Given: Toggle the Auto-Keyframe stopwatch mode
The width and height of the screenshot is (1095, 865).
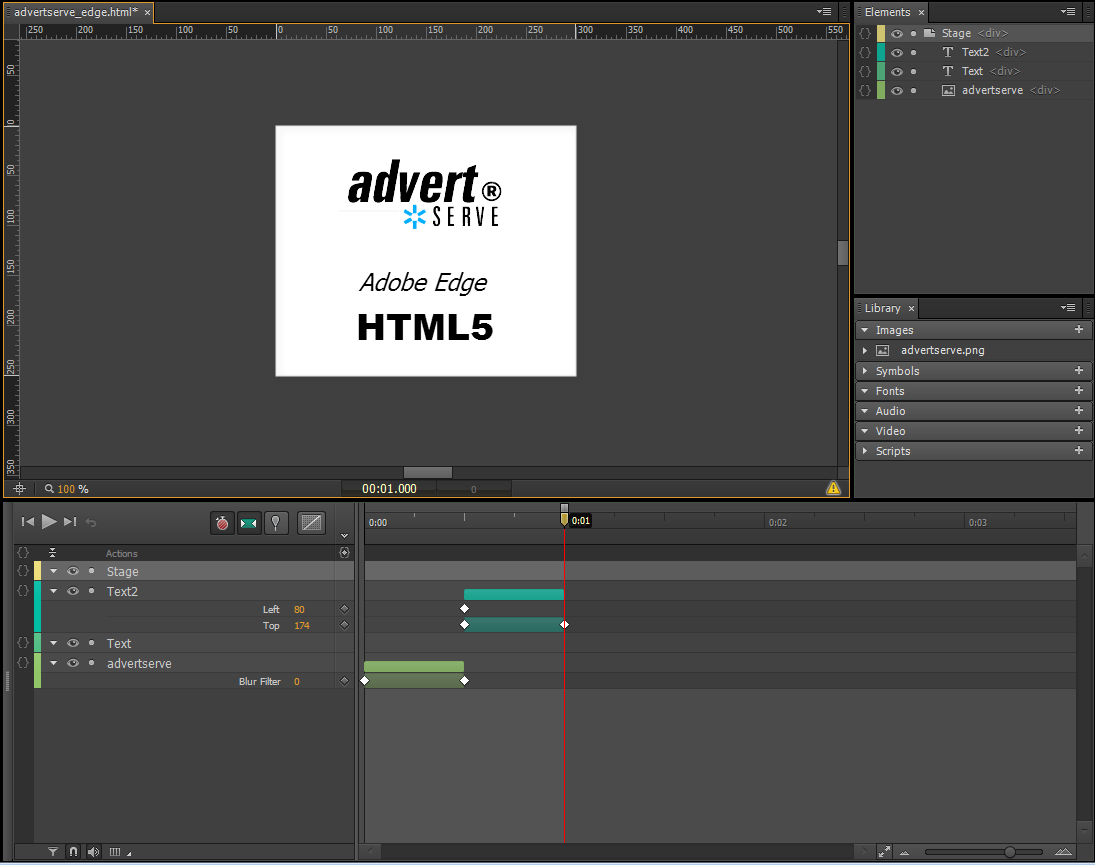Looking at the screenshot, I should (x=222, y=523).
